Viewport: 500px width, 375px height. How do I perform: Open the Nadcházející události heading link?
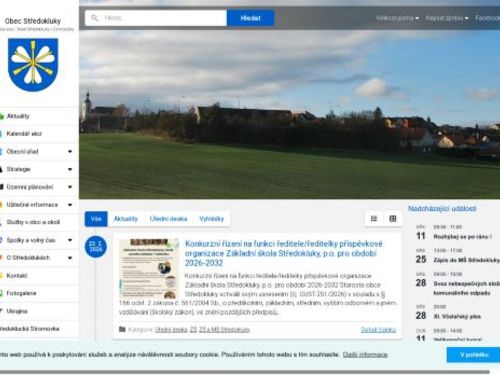tap(442, 209)
